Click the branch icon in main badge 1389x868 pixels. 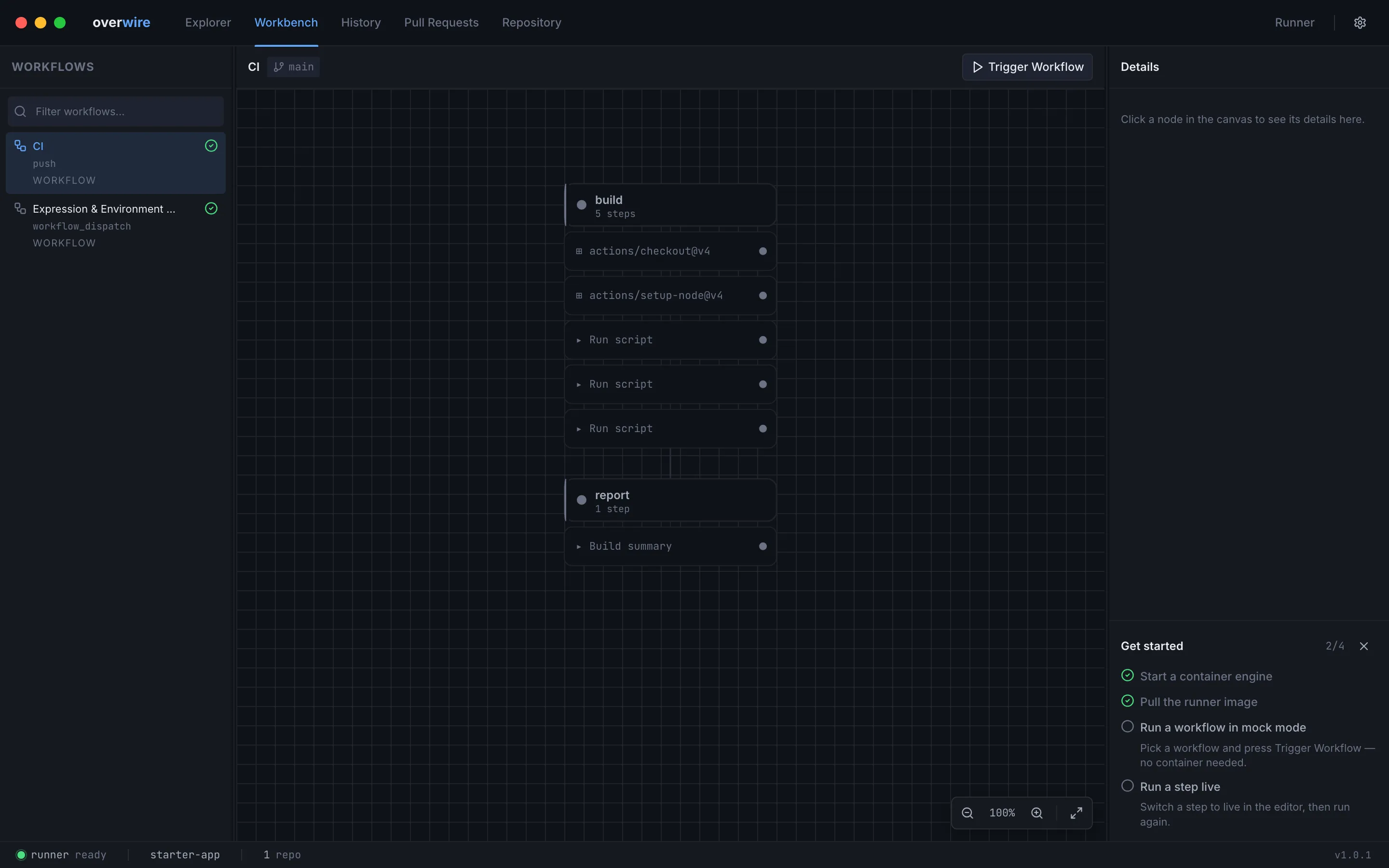tap(278, 67)
